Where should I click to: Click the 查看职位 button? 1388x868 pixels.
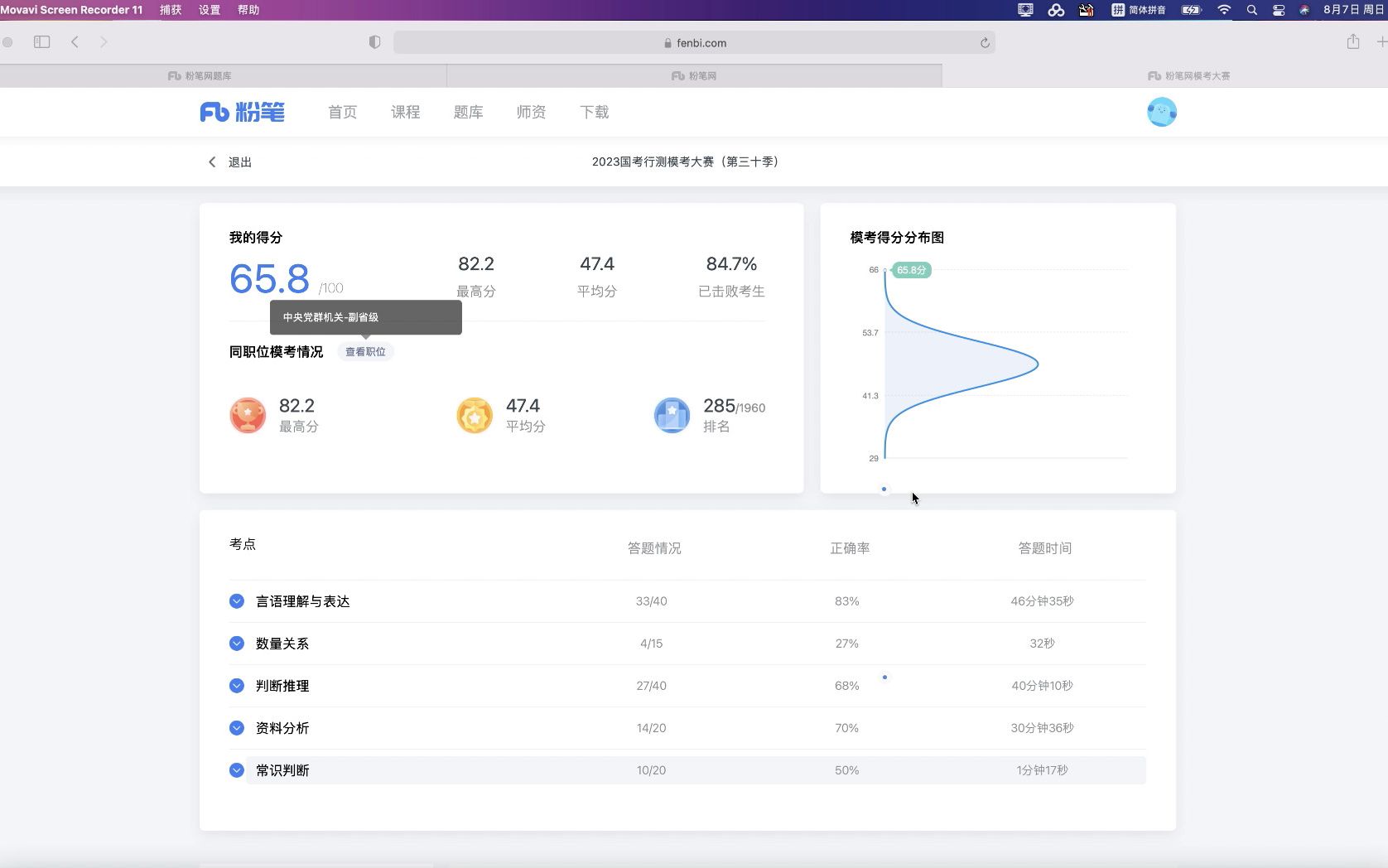[365, 352]
